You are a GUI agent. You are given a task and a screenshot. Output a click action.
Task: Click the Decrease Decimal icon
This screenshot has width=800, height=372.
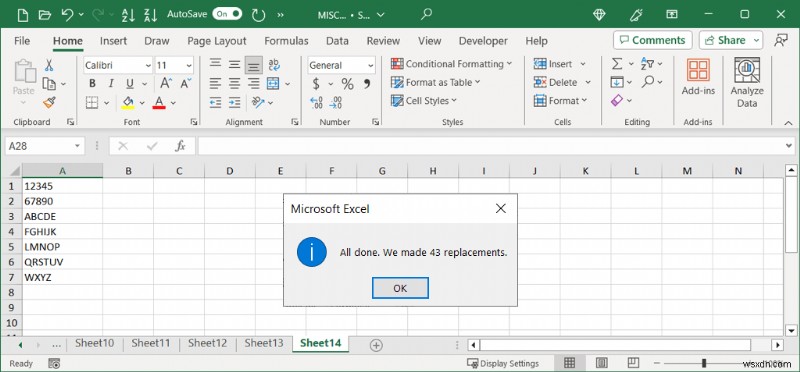335,103
